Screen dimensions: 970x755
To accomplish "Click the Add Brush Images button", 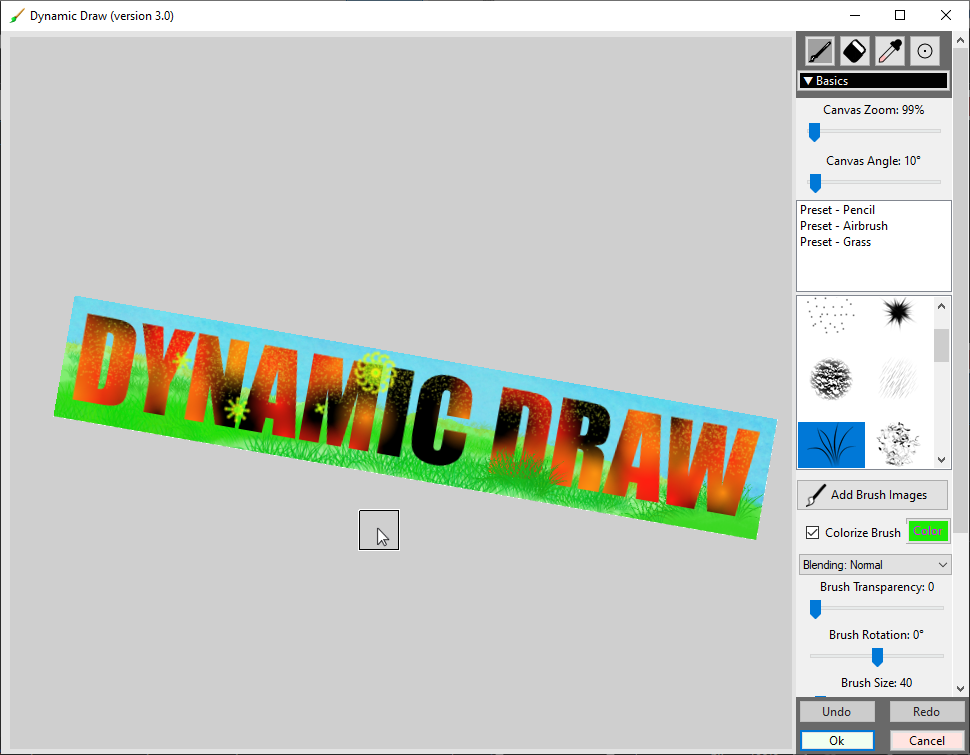I will pyautogui.click(x=872, y=494).
